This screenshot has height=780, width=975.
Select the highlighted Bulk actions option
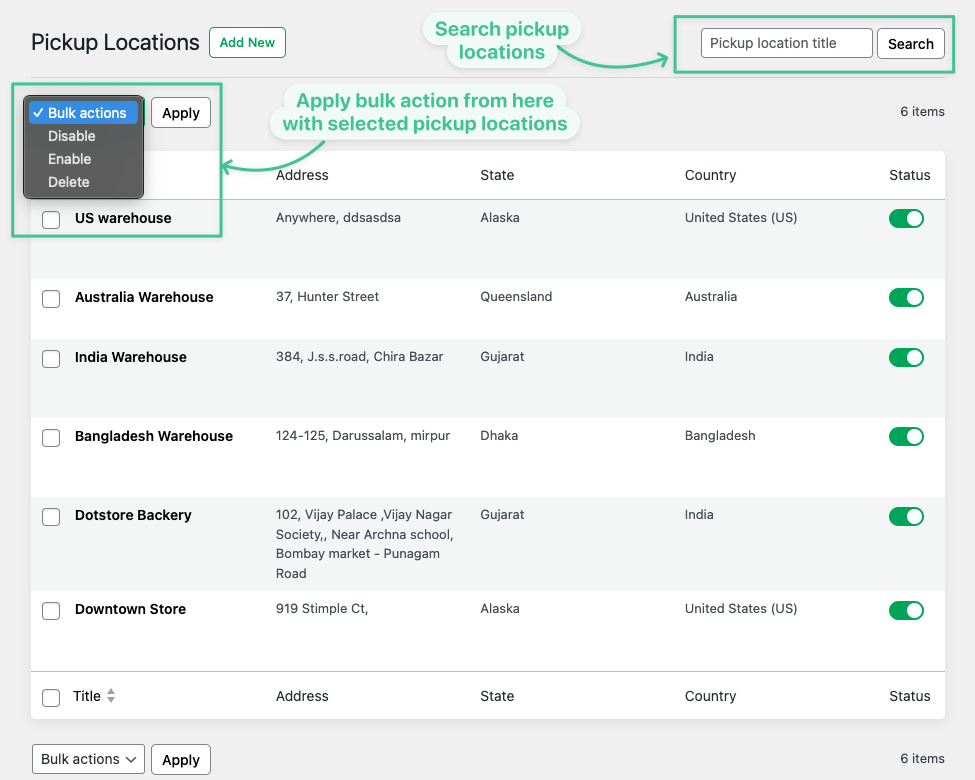83,113
